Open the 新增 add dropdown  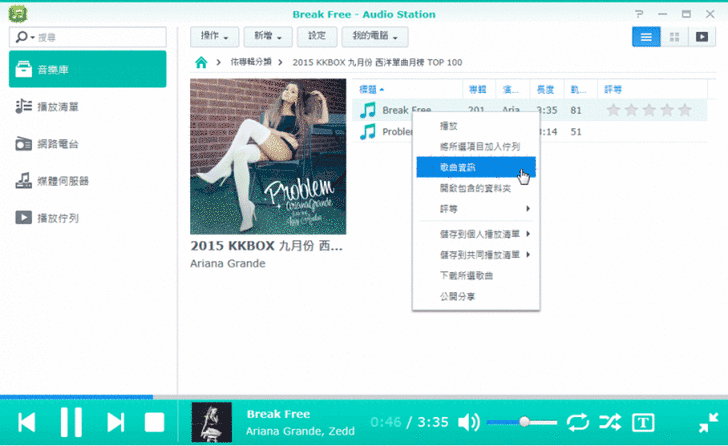268,37
